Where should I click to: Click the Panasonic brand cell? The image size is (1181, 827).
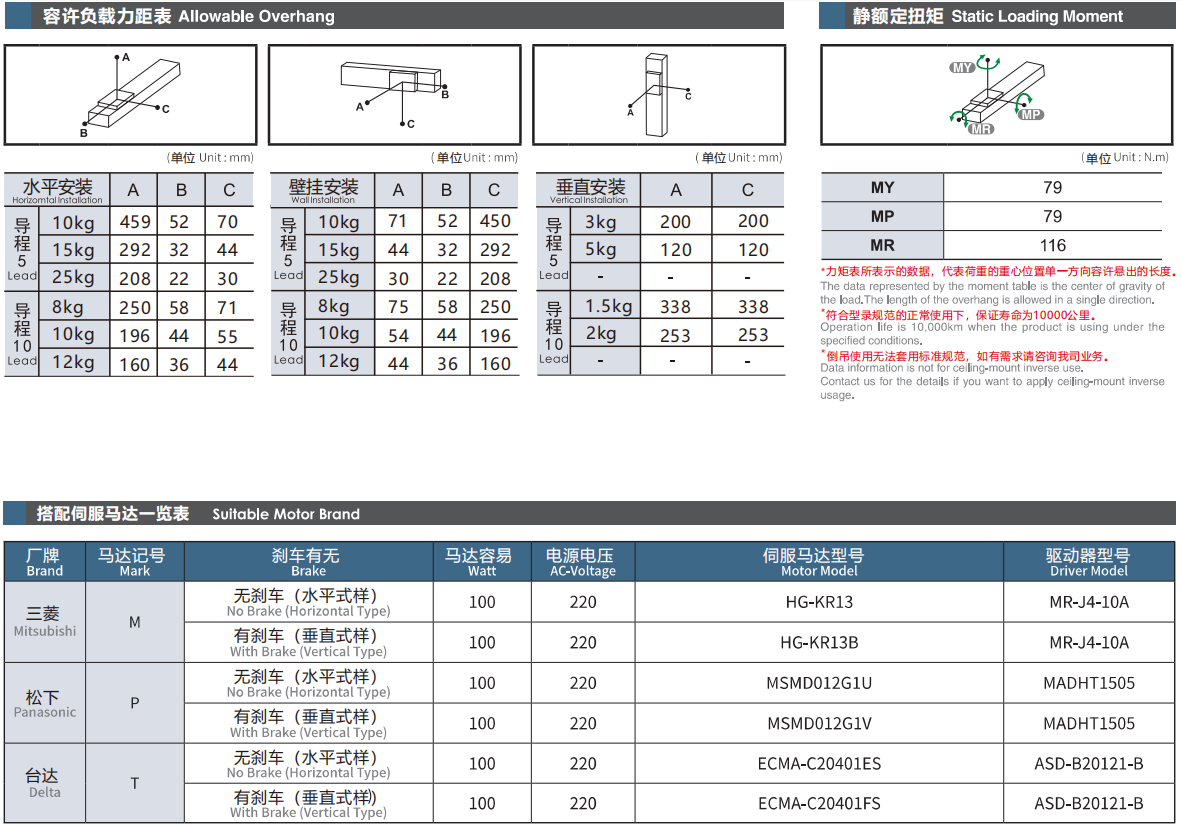44,703
